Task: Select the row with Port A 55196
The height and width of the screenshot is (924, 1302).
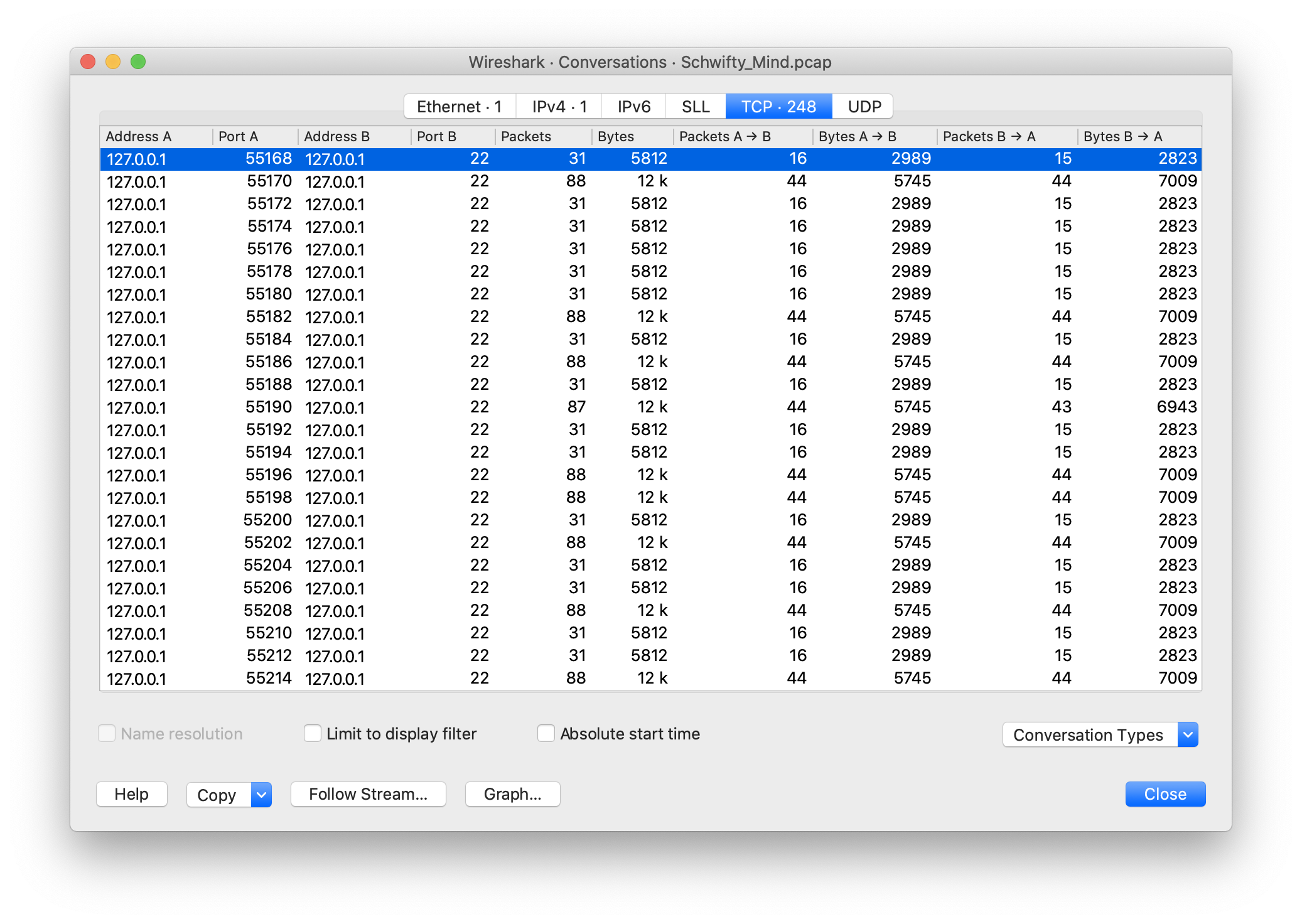Action: coord(651,475)
